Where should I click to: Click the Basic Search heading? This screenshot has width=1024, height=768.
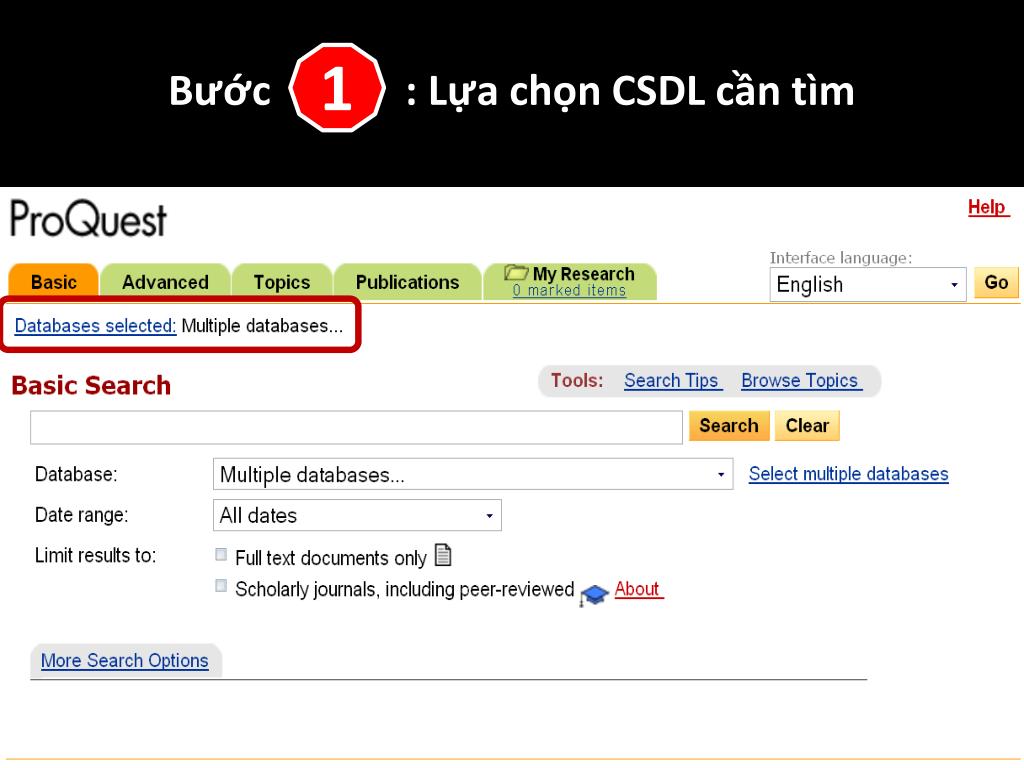[x=91, y=385]
